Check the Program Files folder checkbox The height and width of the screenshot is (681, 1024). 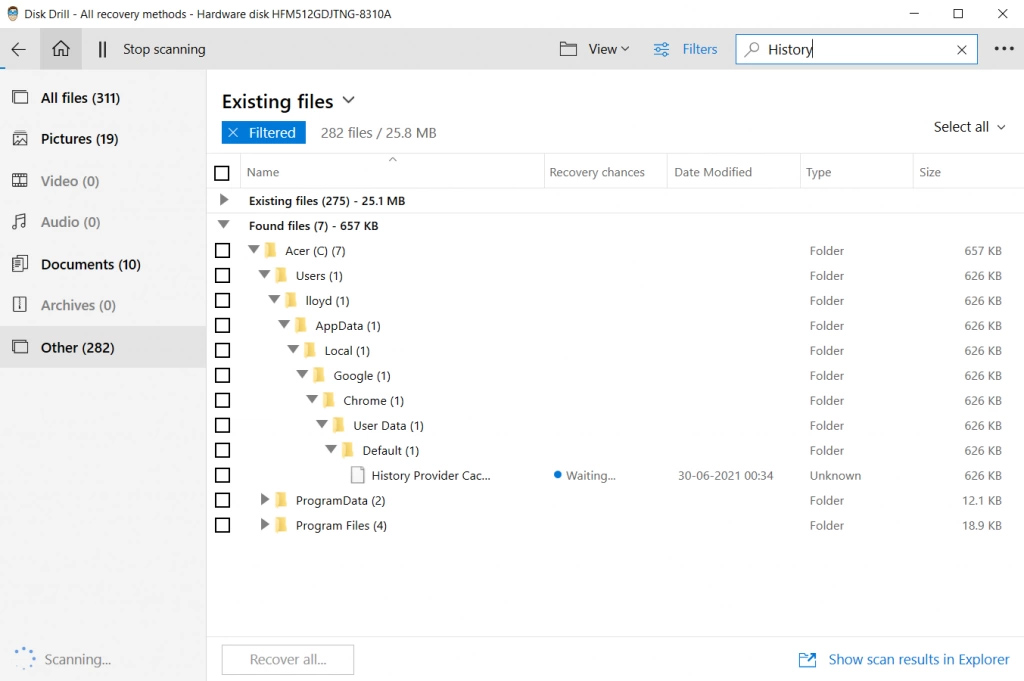tap(222, 525)
